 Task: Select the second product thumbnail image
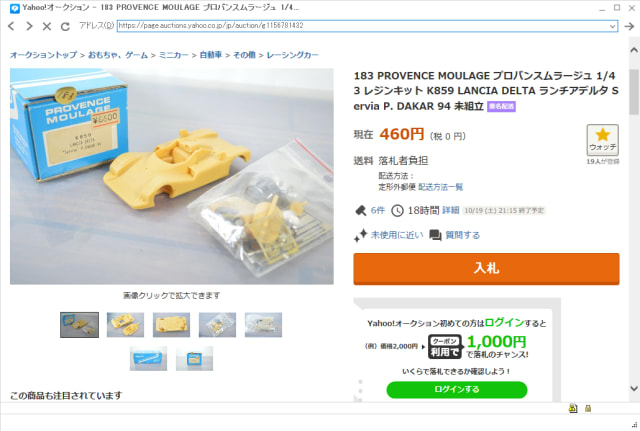(125, 325)
